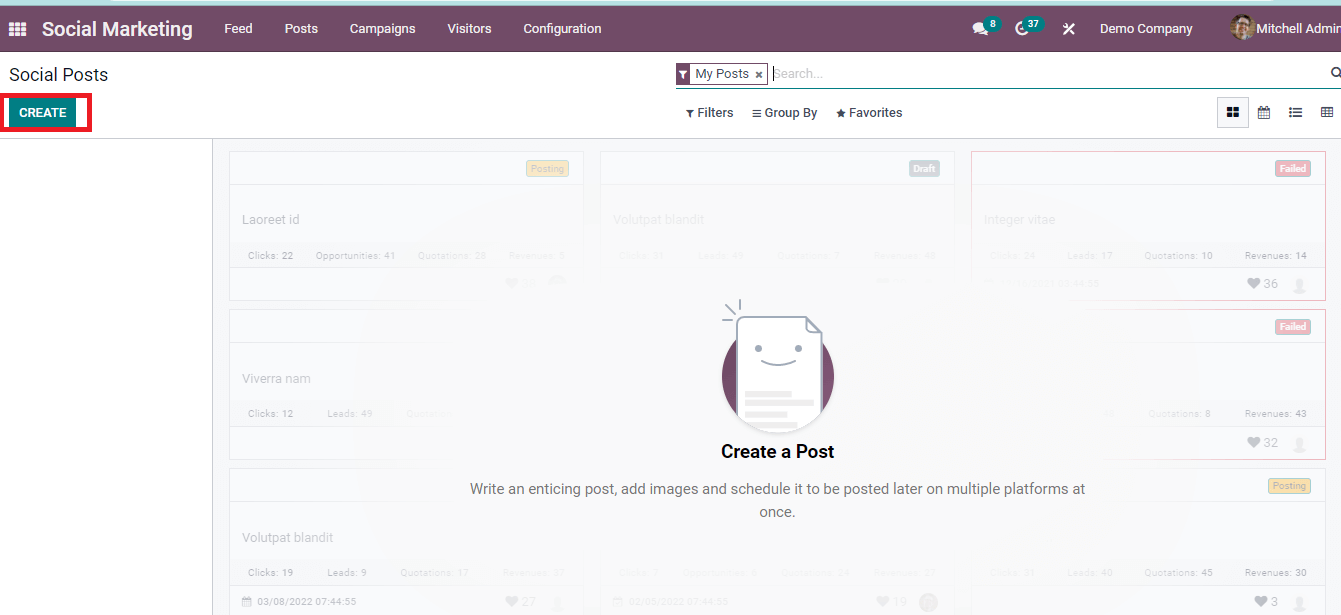Open the apps grid menu icon
The height and width of the screenshot is (615, 1341).
pos(17,29)
